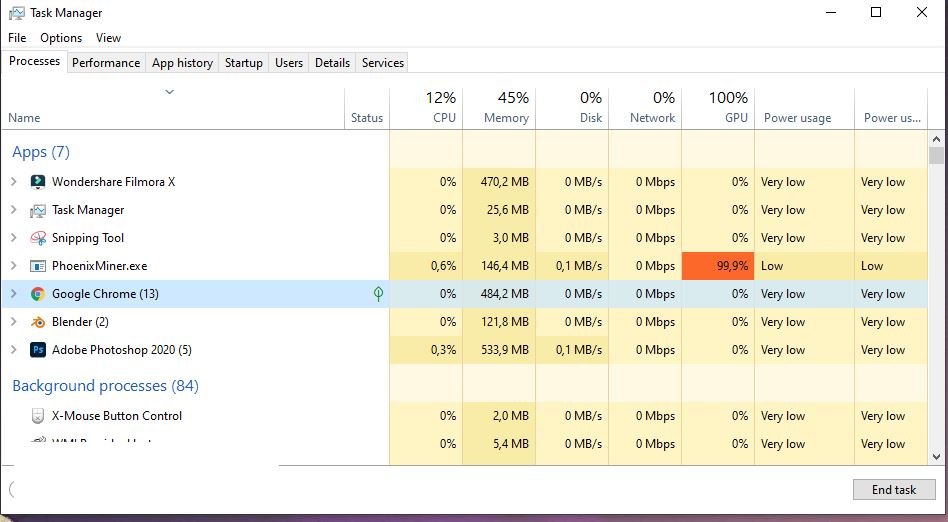Click the 470,2 MB Filmora memory cell
Viewport: 948px width, 522px height.
click(x=499, y=181)
